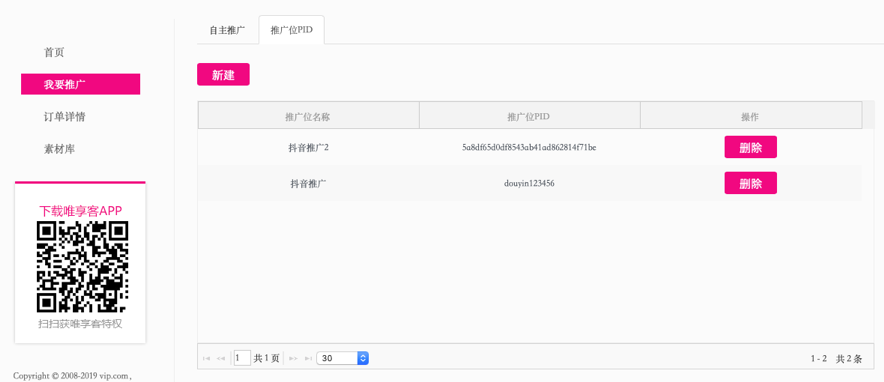Image resolution: width=884 pixels, height=382 pixels.
Task: Open 素材库 in the sidebar
Action: [x=60, y=149]
